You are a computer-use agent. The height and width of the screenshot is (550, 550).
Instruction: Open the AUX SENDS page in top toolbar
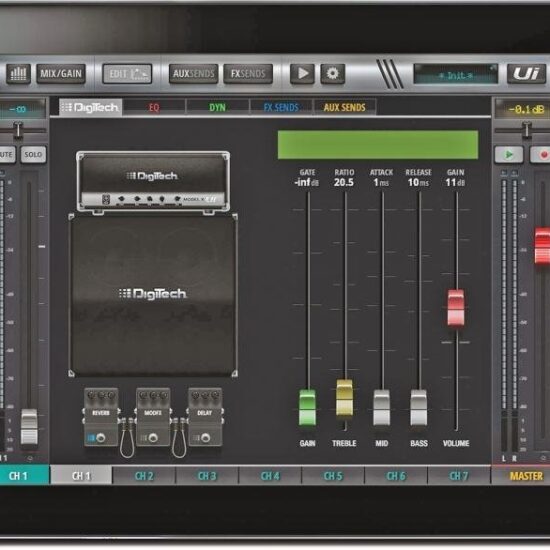(x=194, y=74)
